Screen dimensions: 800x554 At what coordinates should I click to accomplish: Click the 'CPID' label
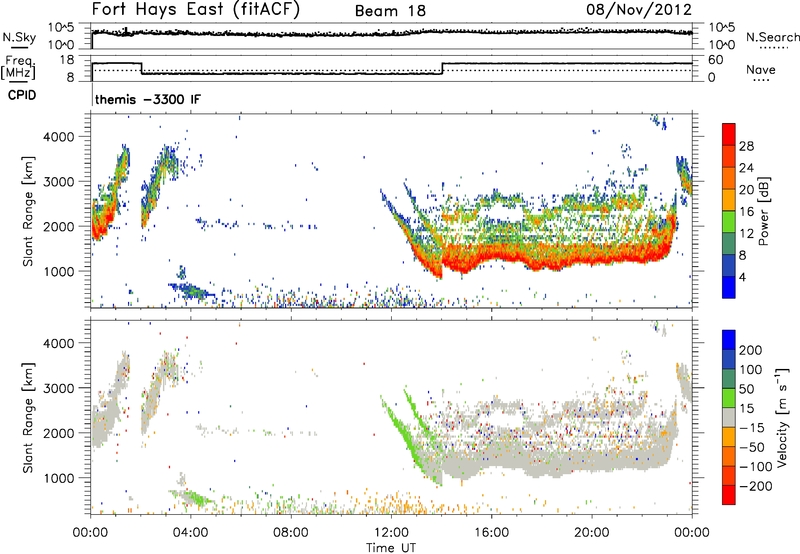(22, 95)
